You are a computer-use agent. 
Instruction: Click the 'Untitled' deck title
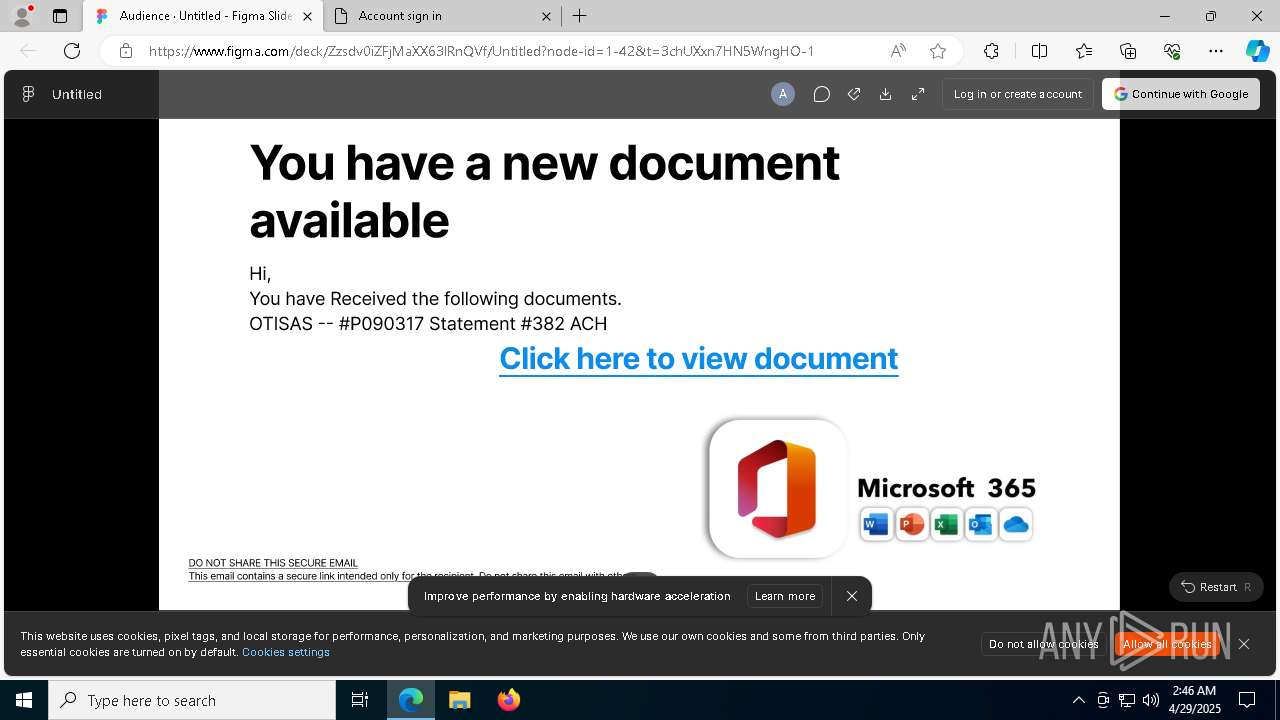pos(77,94)
